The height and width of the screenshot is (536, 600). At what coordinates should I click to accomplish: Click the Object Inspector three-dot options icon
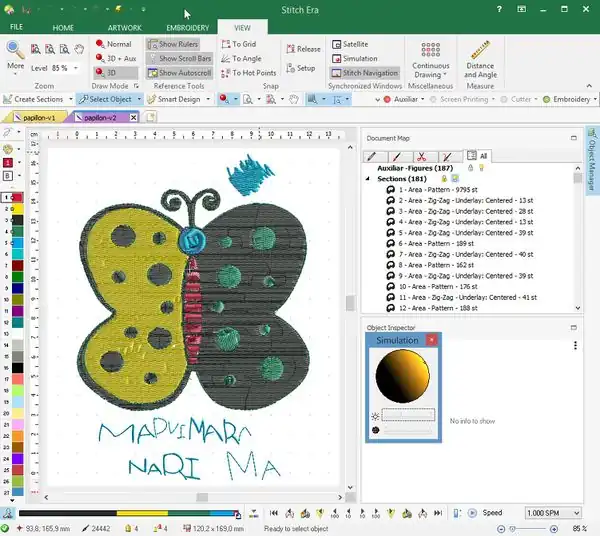tap(575, 346)
